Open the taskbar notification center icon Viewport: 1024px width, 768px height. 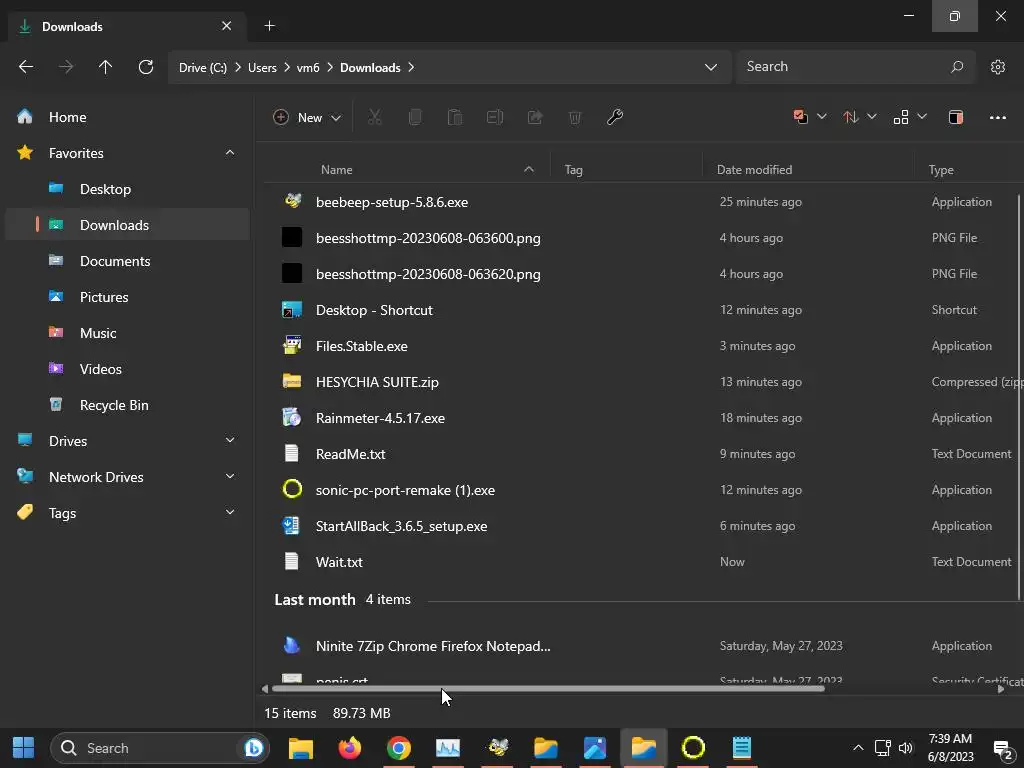coord(1002,748)
